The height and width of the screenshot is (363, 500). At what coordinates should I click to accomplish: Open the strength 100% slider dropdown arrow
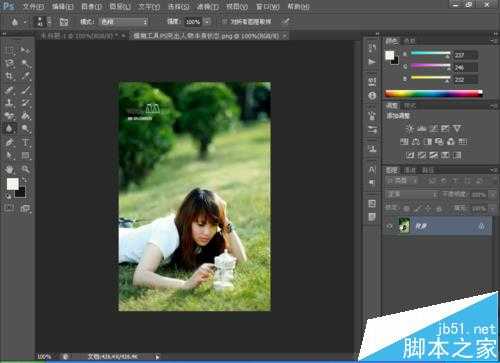[x=207, y=22]
